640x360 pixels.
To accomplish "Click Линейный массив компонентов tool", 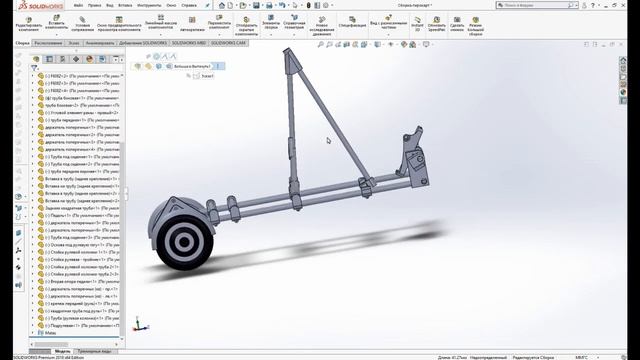I will tap(161, 22).
